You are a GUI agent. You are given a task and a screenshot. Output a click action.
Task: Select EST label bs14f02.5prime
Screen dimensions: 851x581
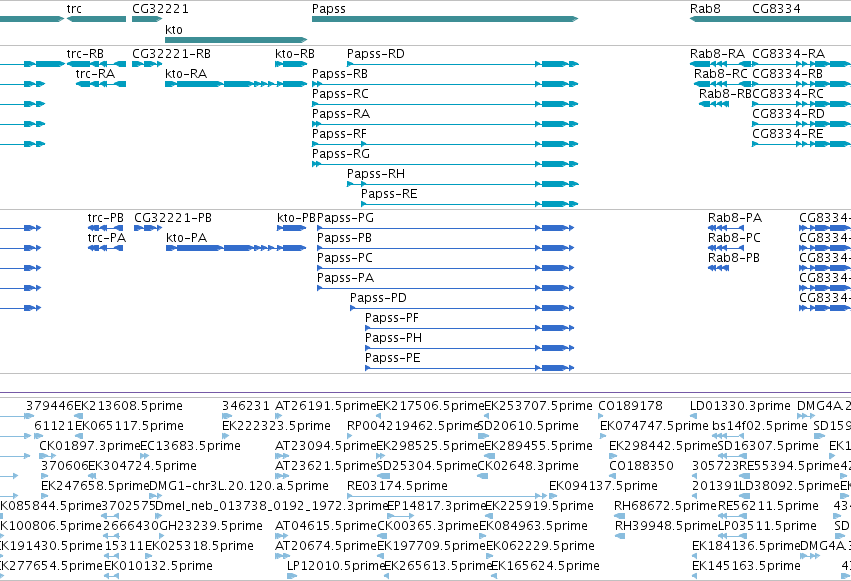coord(760,426)
